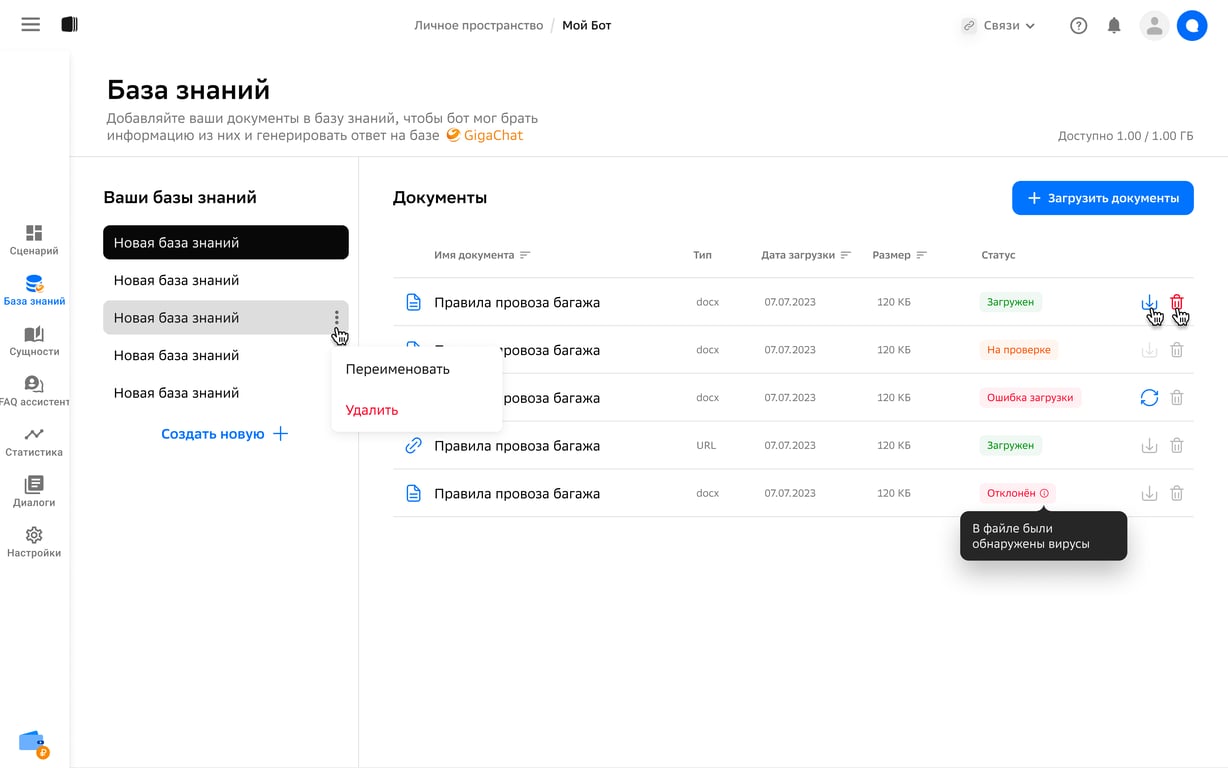Click the В файле были обнаружены вирусы tooltip
Screen dimensions: 1228x768
pyautogui.click(x=1043, y=536)
